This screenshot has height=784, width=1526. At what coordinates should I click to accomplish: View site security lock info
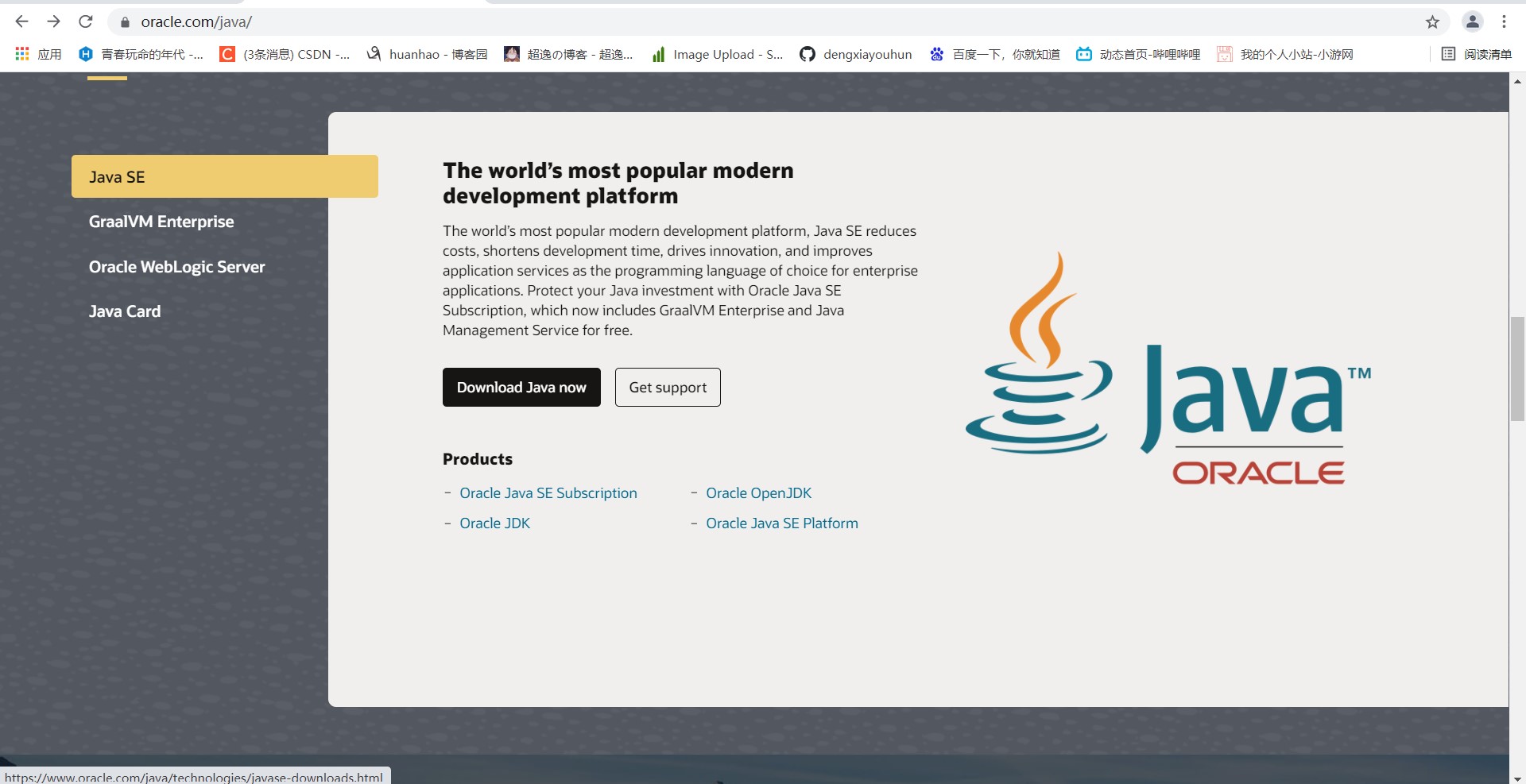125,22
